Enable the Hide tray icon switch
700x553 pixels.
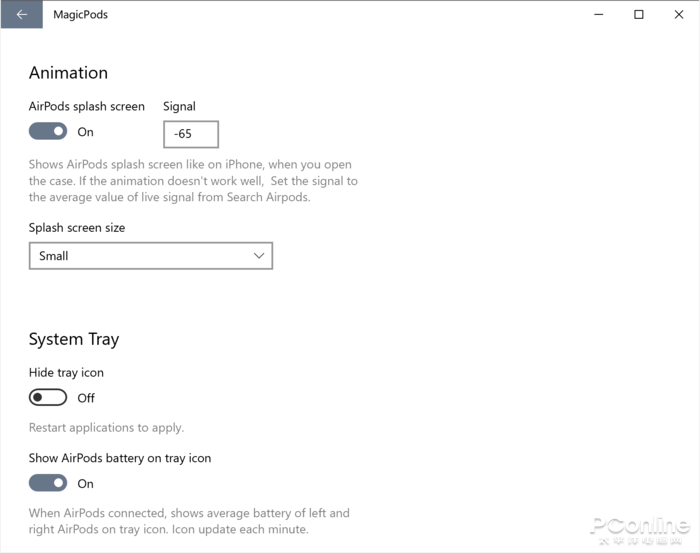48,398
